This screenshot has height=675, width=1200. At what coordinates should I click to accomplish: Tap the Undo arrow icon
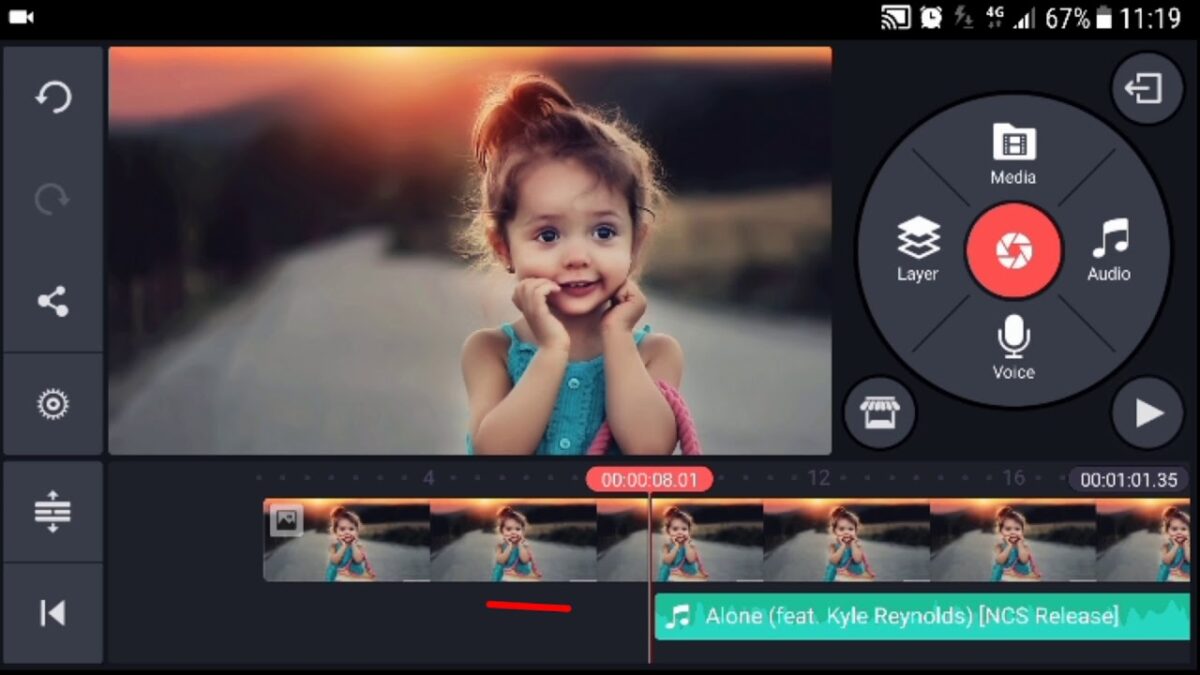[53, 98]
